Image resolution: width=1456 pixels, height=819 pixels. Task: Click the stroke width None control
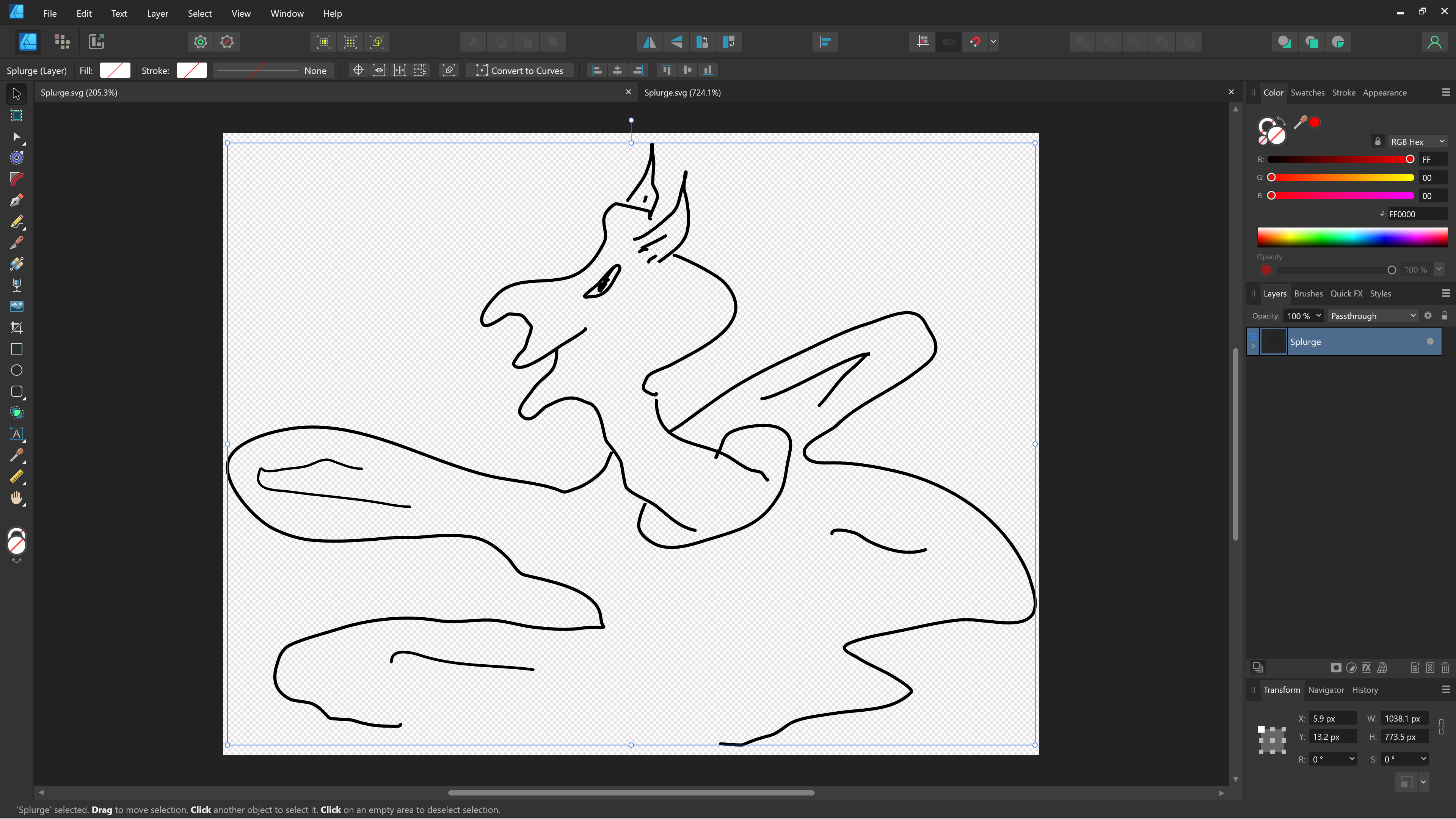click(x=273, y=71)
